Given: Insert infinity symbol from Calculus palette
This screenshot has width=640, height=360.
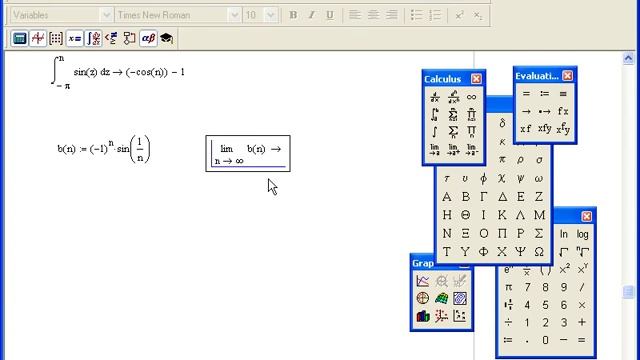Looking at the screenshot, I should (x=471, y=97).
